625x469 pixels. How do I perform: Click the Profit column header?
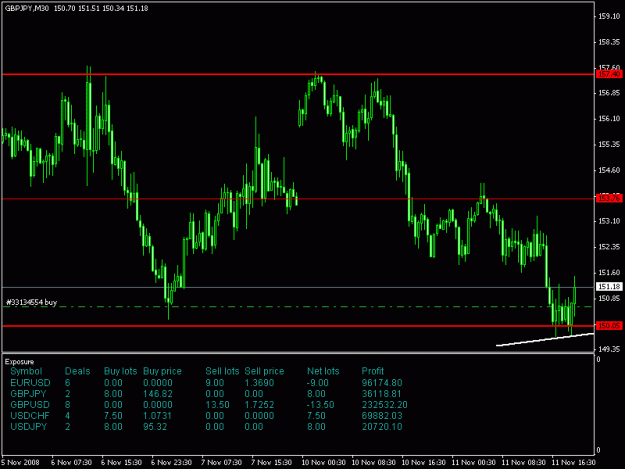click(373, 371)
